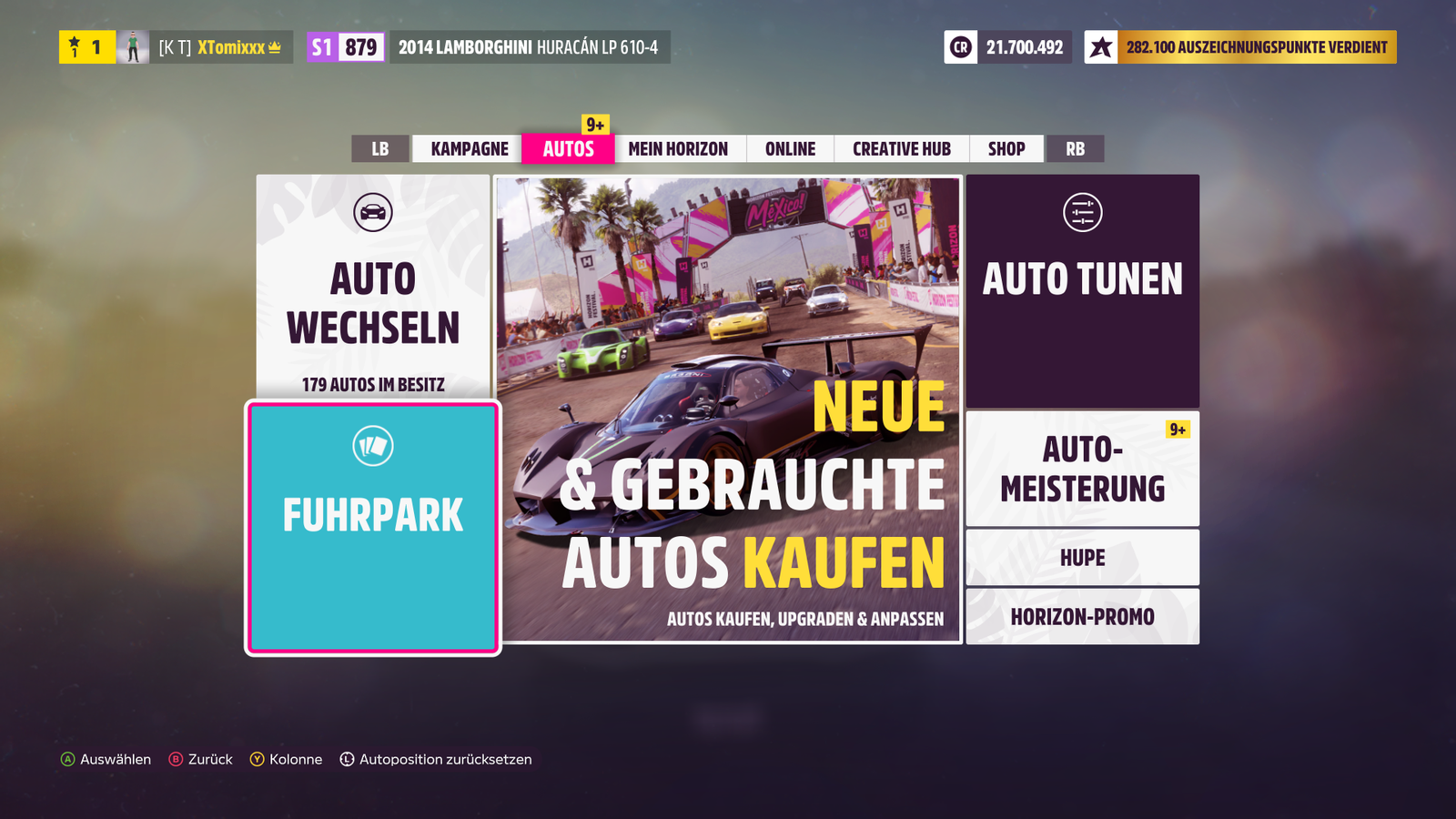Open the Auto Wechseln tile
1456x819 pixels.
(x=373, y=287)
